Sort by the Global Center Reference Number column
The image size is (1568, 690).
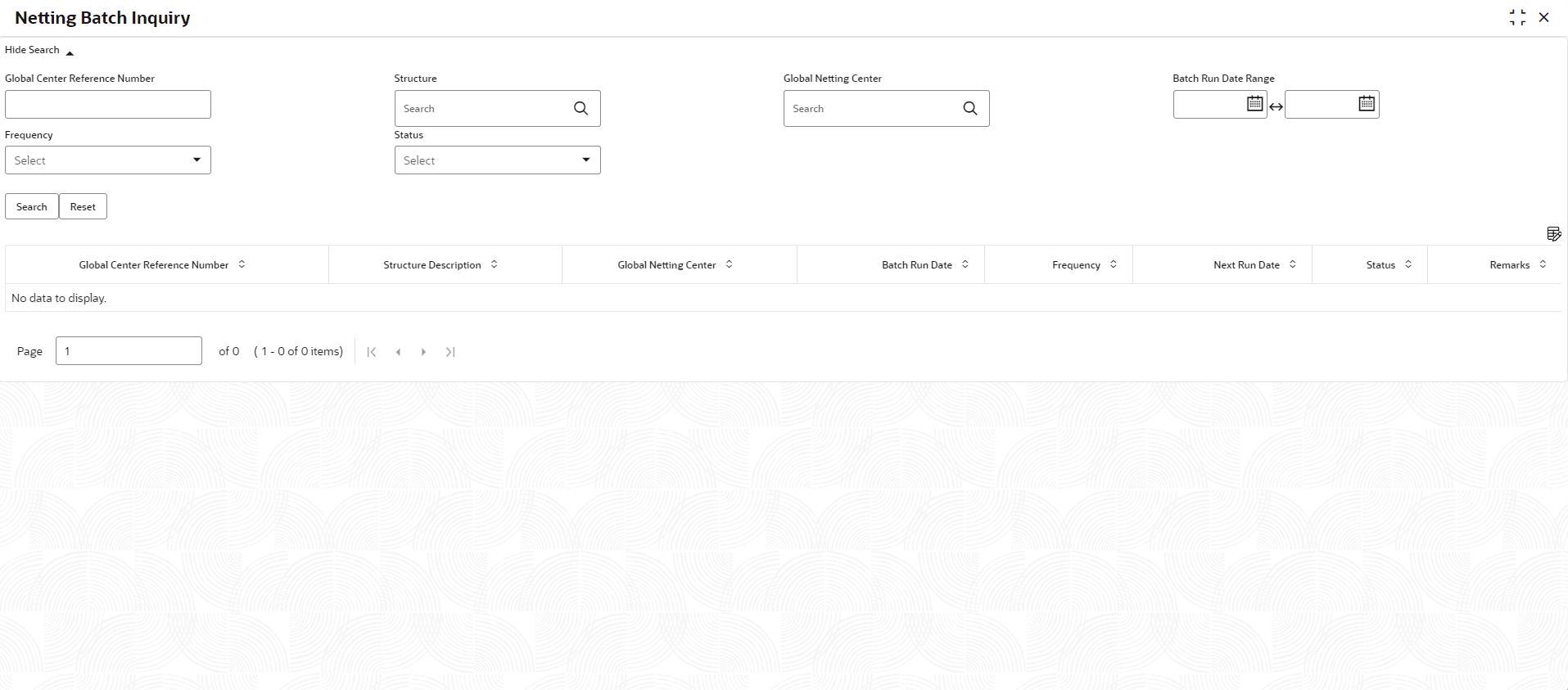242,264
